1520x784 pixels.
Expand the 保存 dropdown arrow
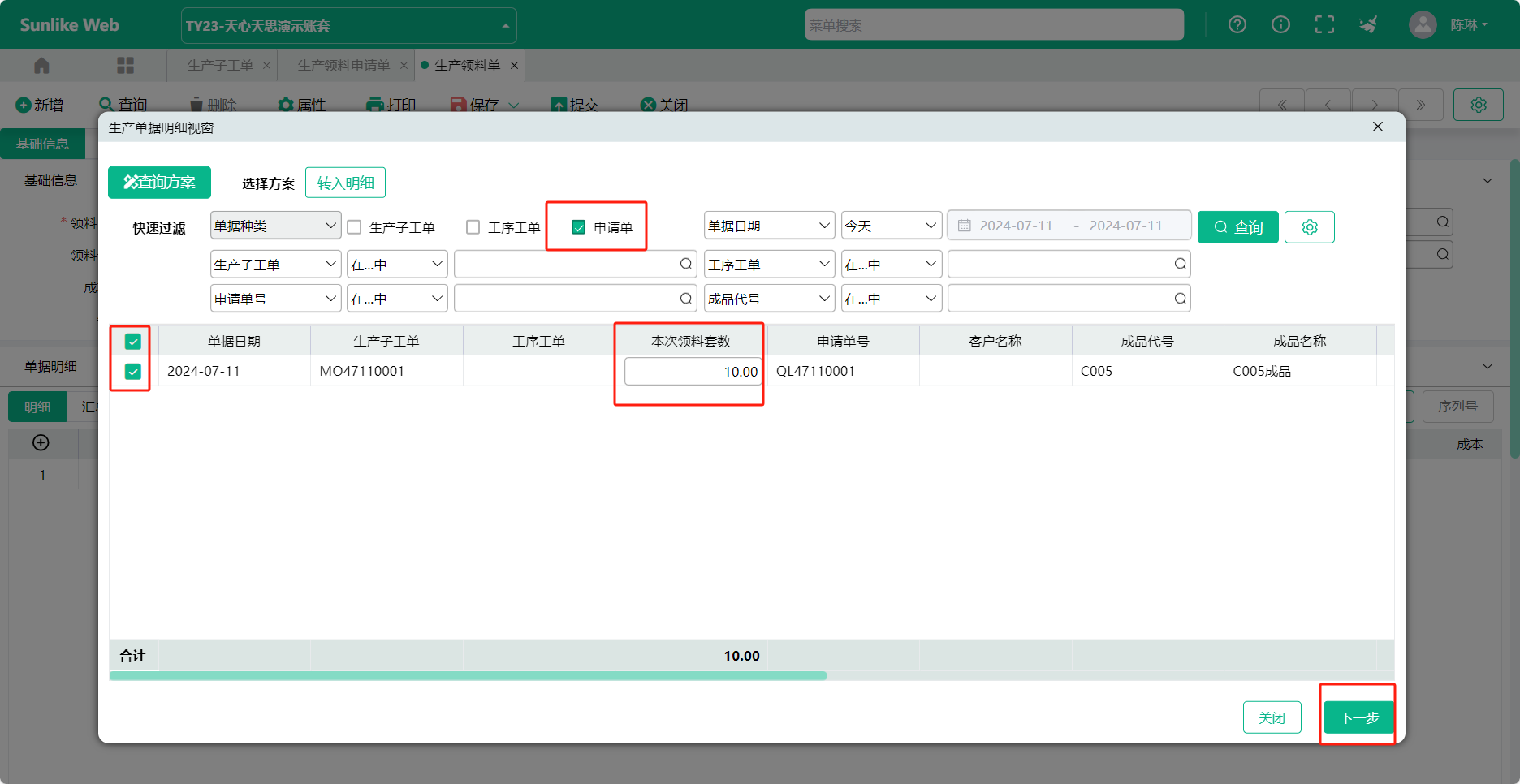513,106
